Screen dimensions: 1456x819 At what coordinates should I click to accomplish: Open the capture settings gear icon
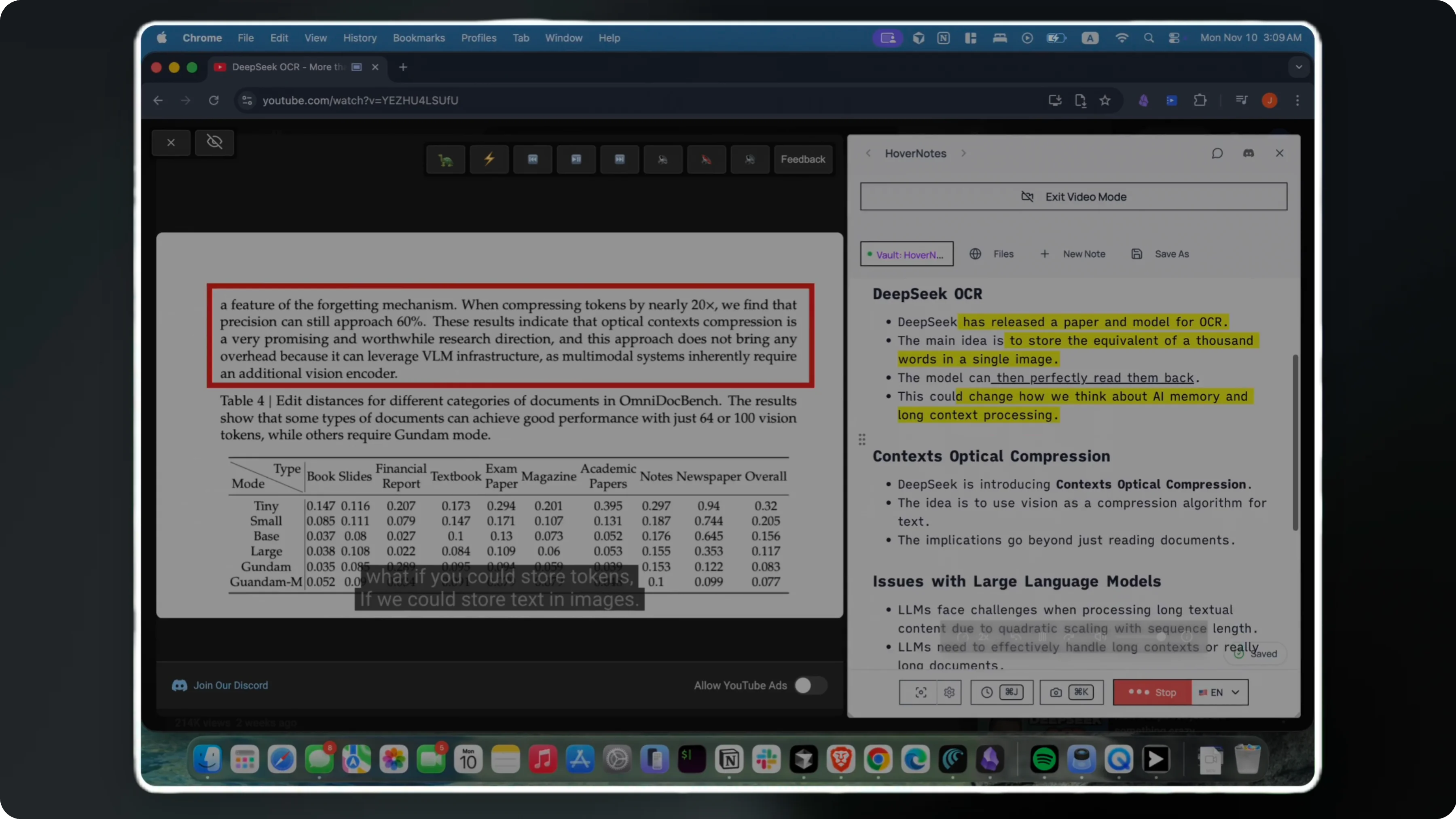(x=949, y=692)
